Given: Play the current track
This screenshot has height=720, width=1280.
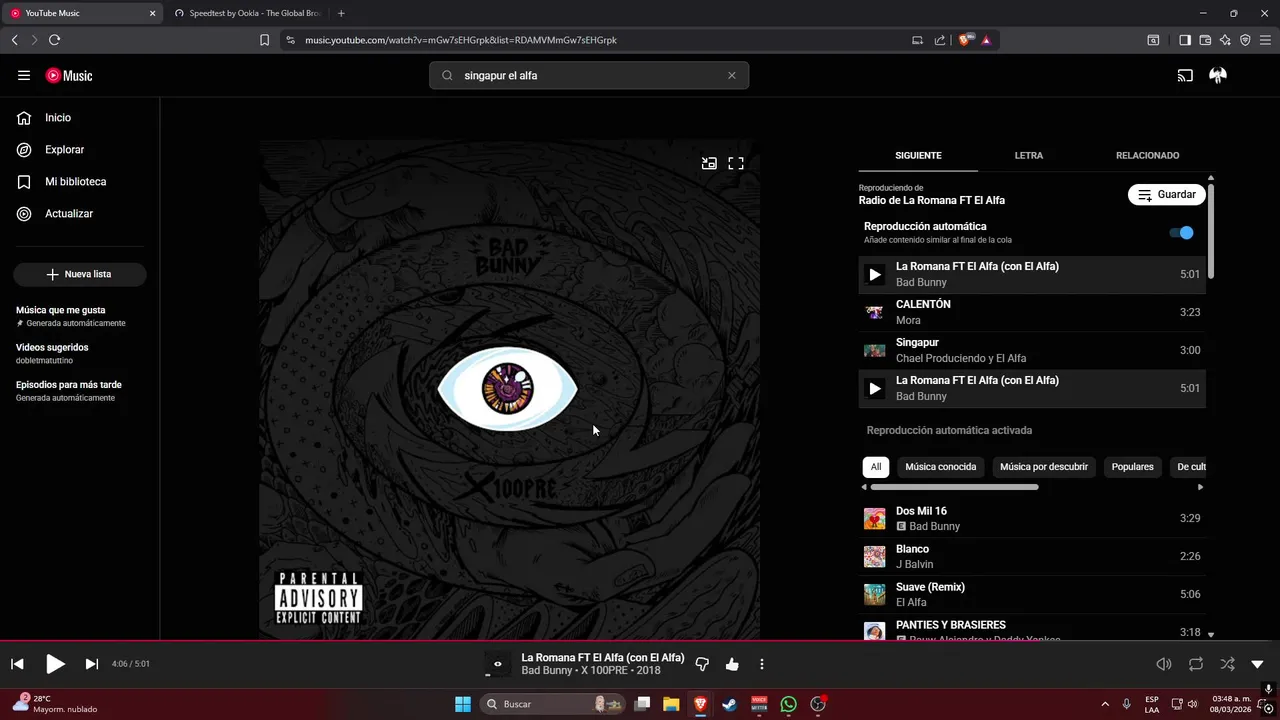Looking at the screenshot, I should pos(55,664).
